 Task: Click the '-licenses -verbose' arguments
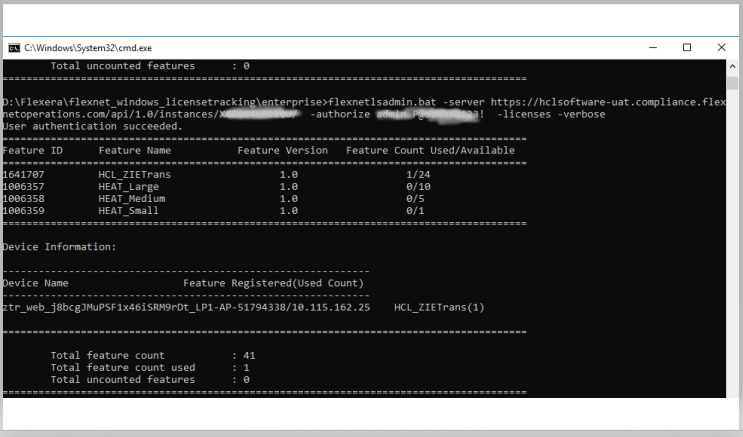[x=551, y=114]
